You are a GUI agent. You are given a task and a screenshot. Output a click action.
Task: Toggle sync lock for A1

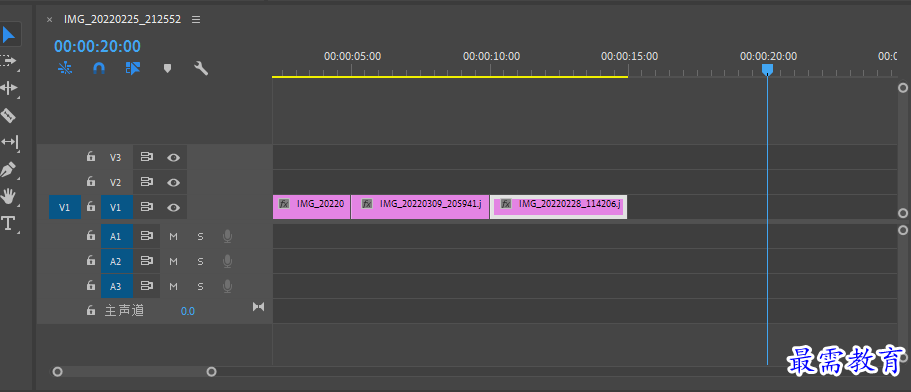[146, 236]
